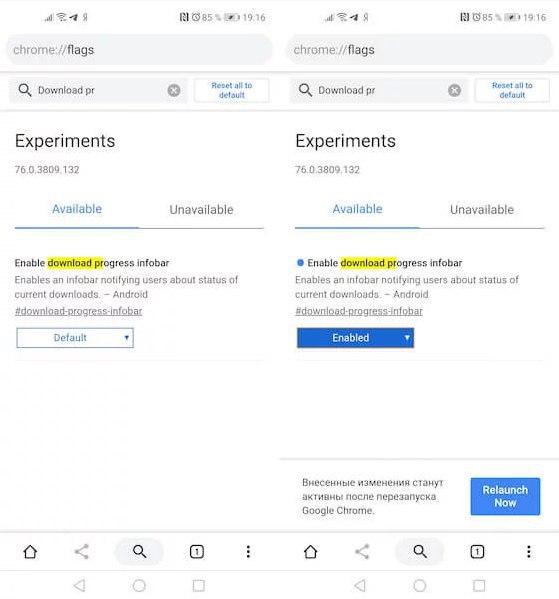
Task: Tap the share icon in right screenshot
Action: tap(362, 552)
